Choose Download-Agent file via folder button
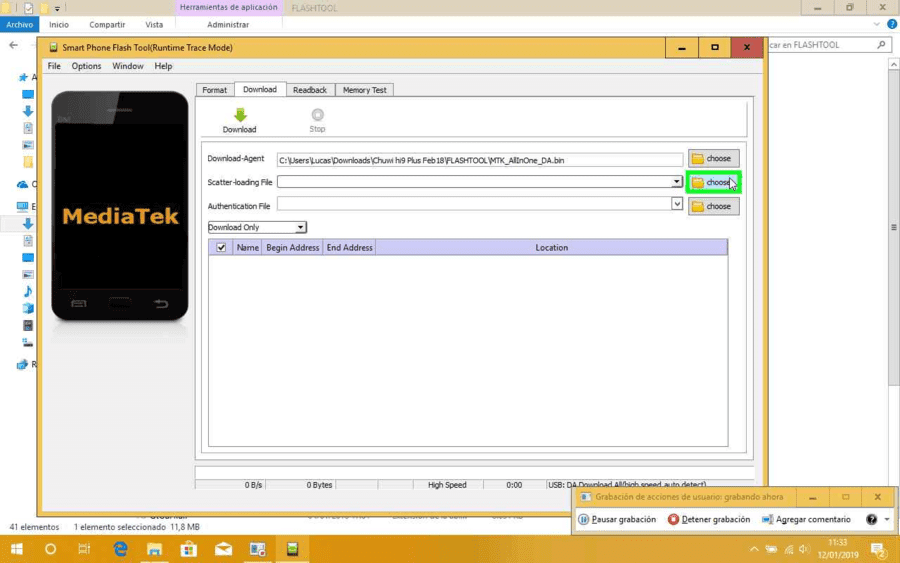This screenshot has width=900, height=563. click(713, 158)
